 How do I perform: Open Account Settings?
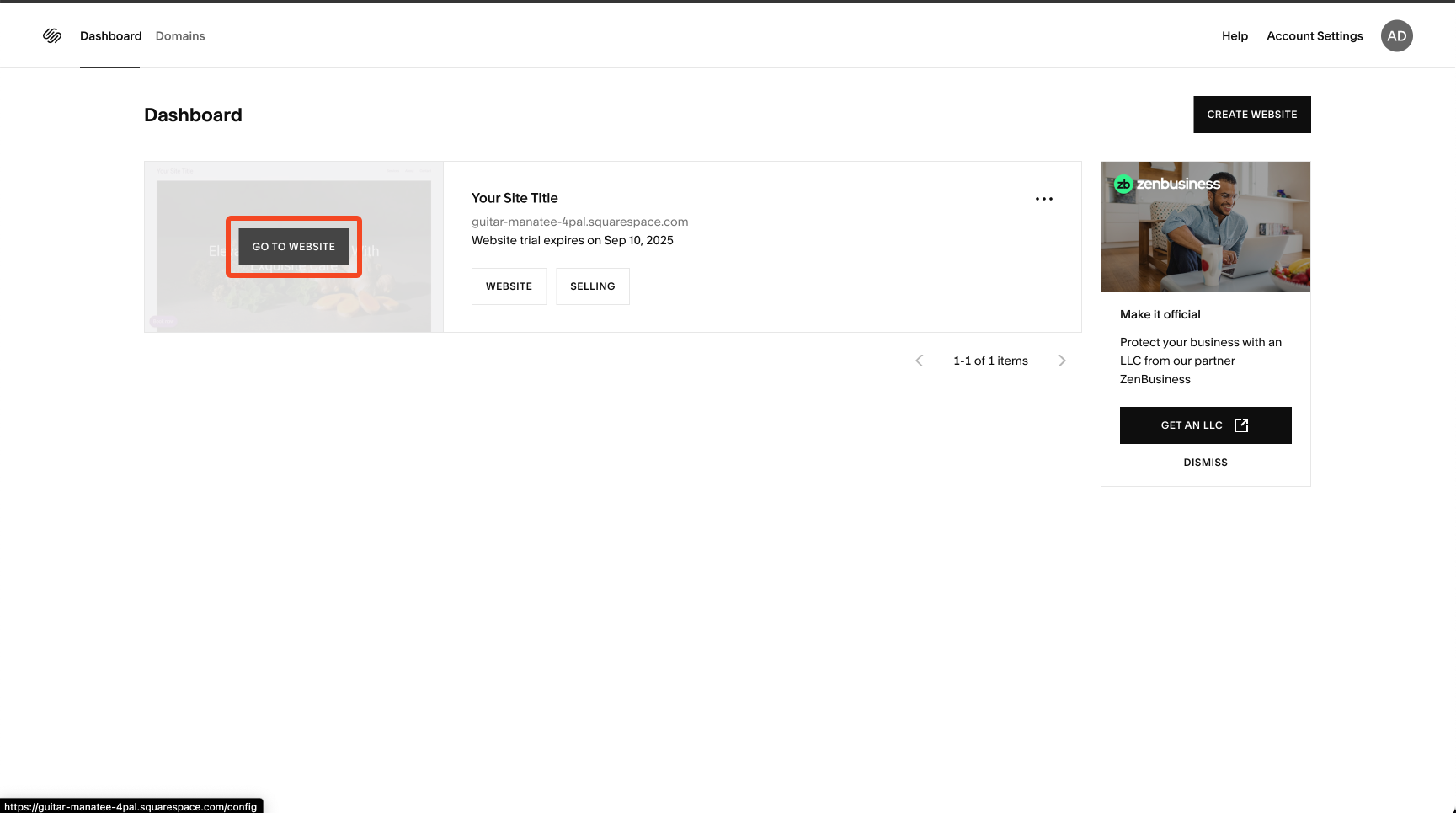point(1315,36)
